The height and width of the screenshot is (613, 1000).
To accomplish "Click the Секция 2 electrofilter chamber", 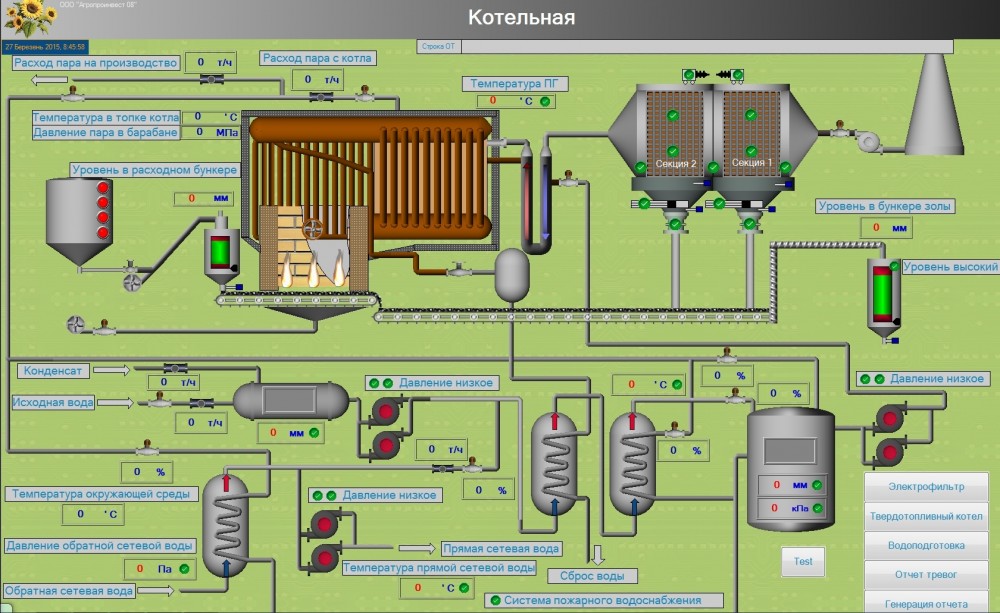I will [671, 133].
